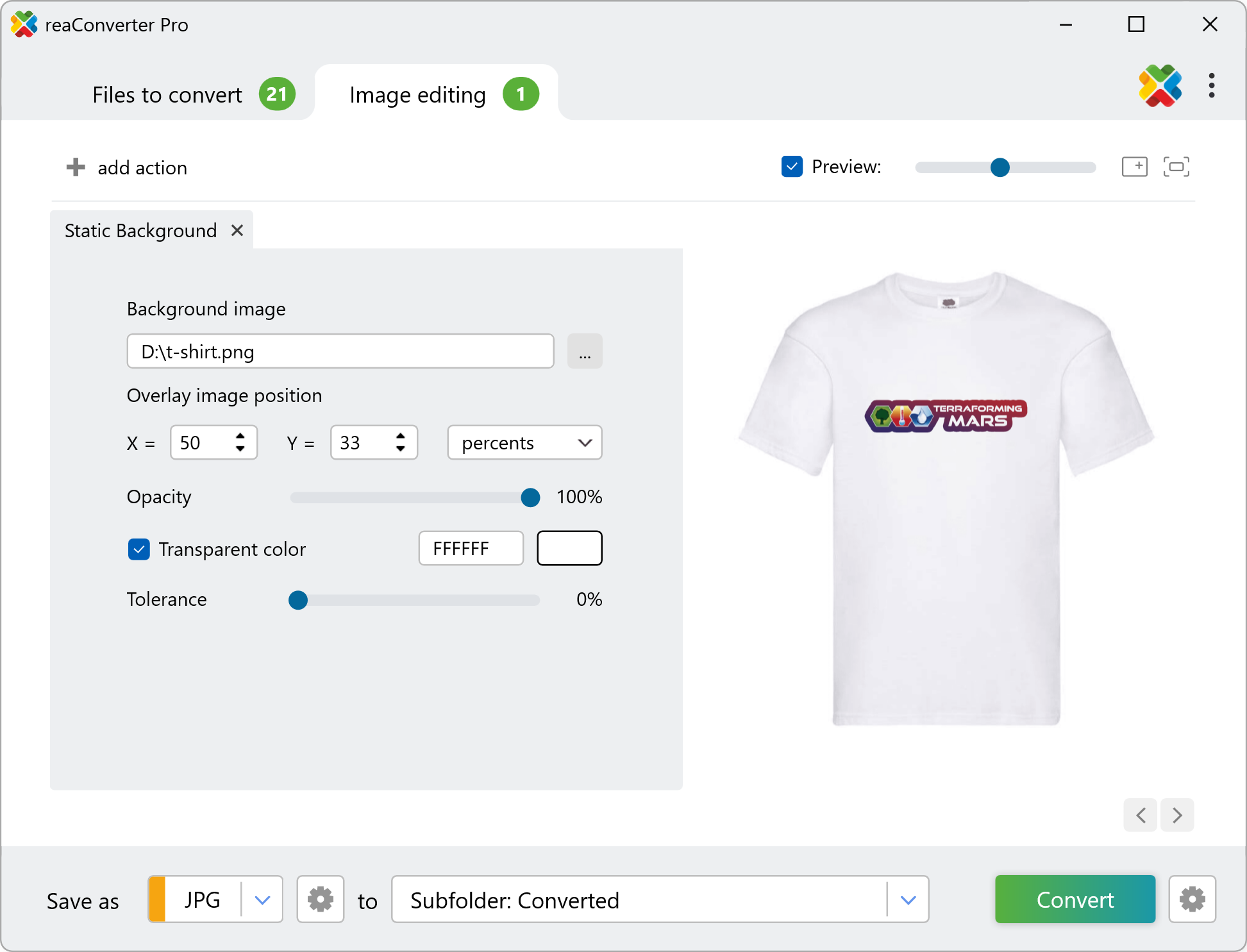Browse for background image with ellipsis button

coord(584,351)
